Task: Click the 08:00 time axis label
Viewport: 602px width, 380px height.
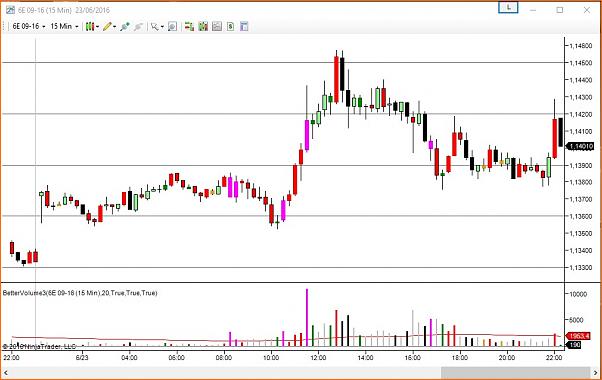Action: tap(224, 357)
